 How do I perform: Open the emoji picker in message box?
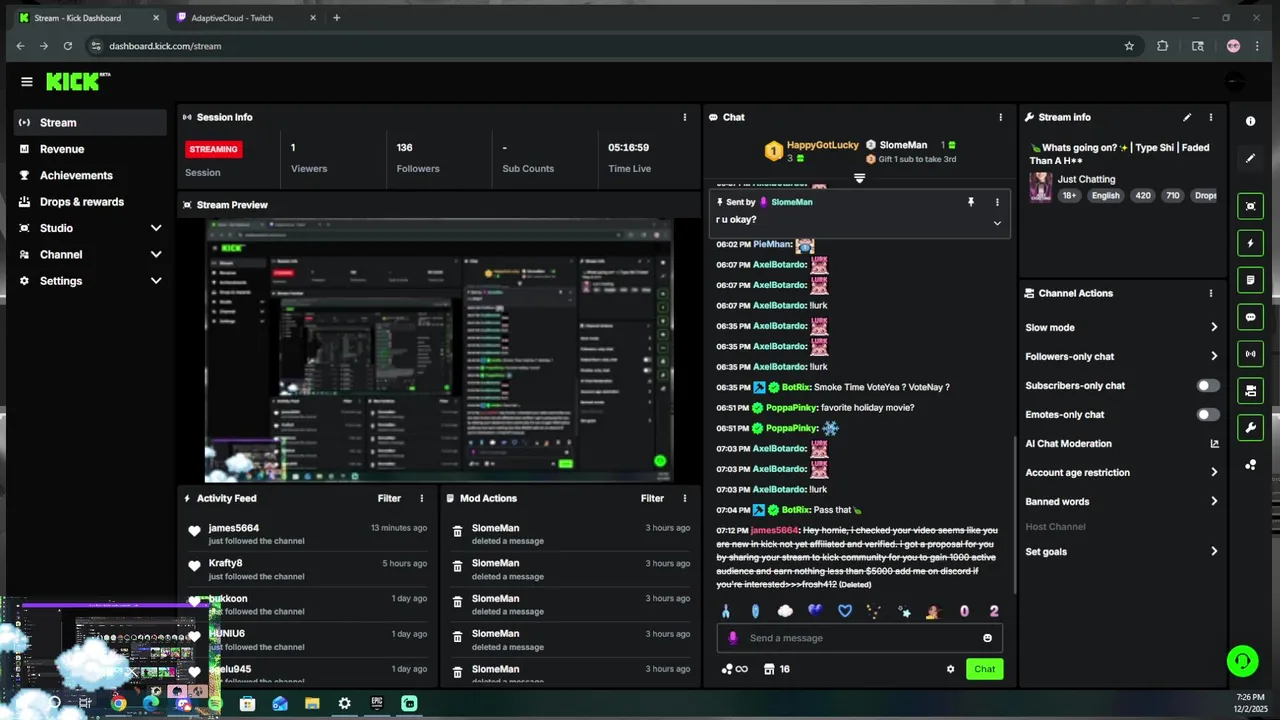coord(988,638)
